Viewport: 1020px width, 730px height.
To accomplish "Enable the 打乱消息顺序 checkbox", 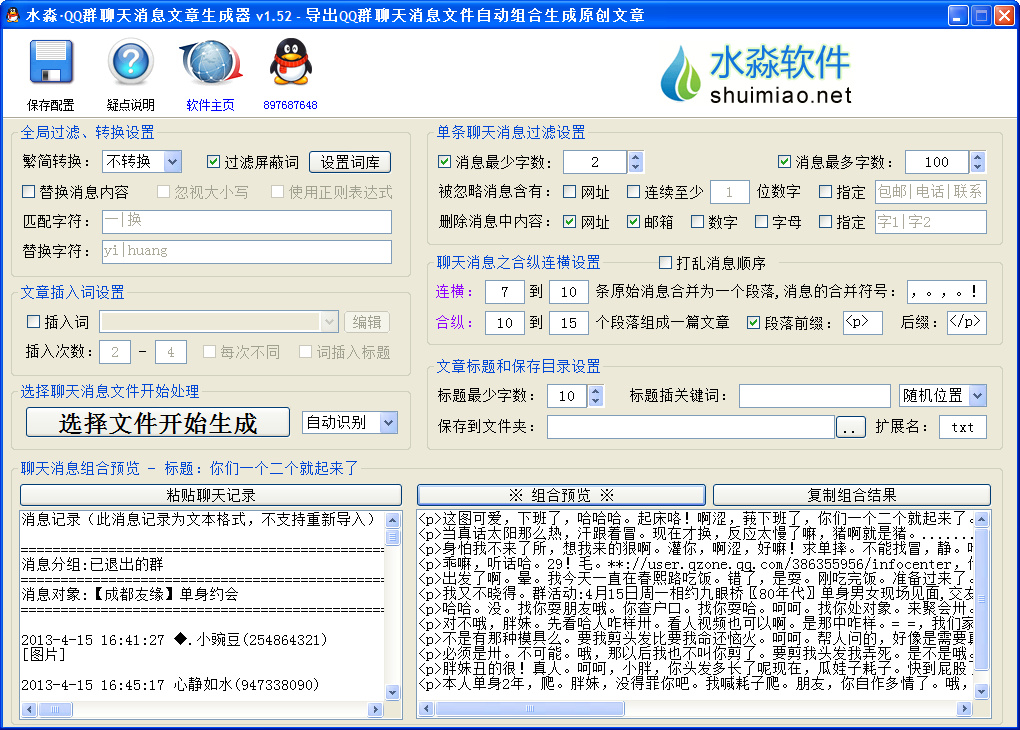I will coord(665,262).
